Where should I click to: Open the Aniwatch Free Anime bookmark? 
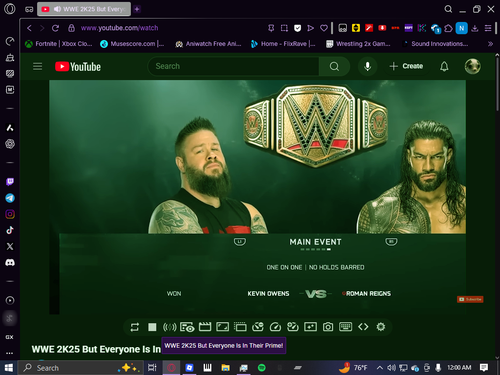point(208,44)
